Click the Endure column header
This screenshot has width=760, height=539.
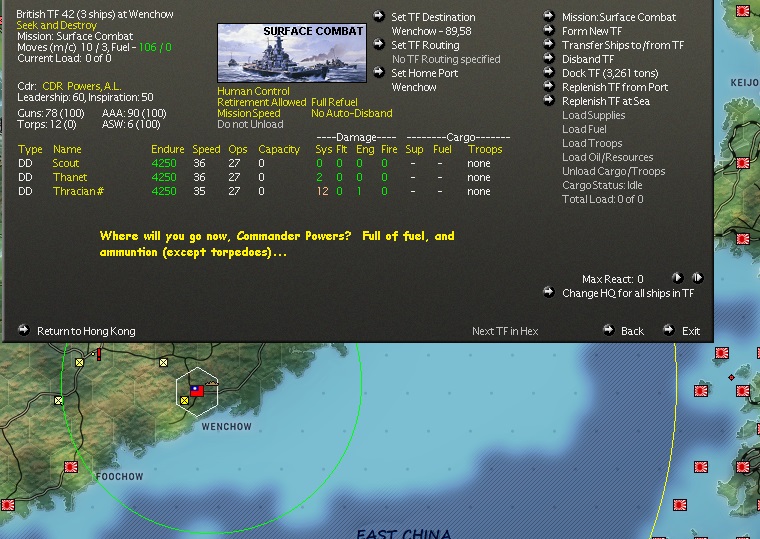[168, 149]
